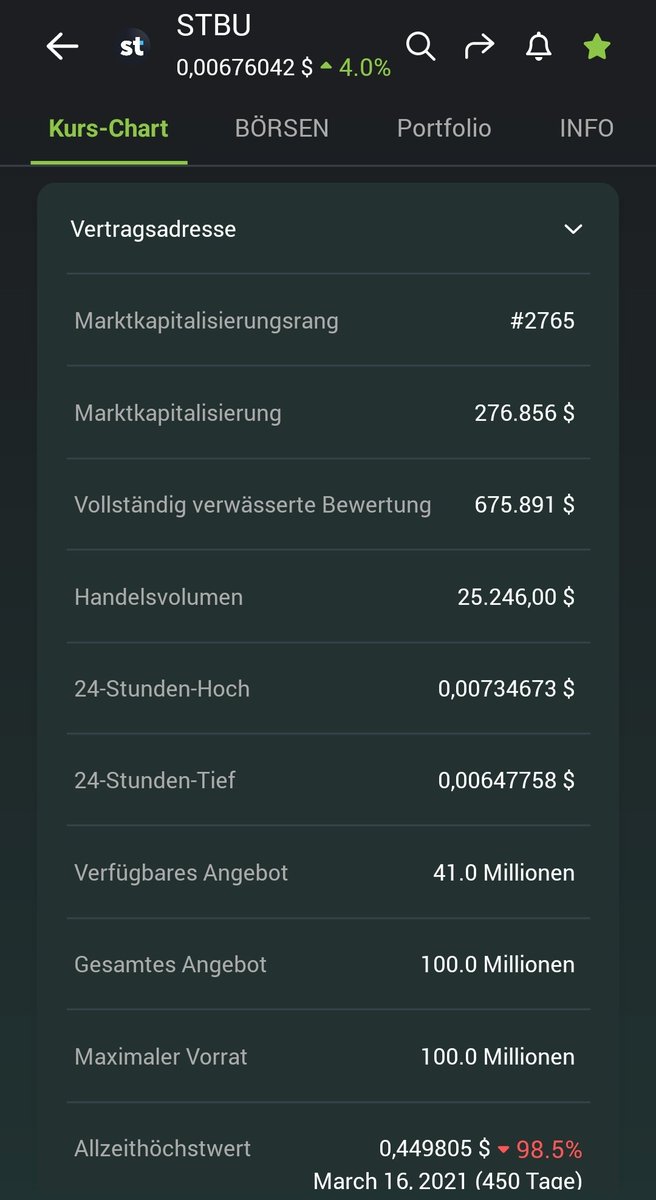Expand the Vertragsadresse chevron
The image size is (656, 1200).
pyautogui.click(x=573, y=229)
